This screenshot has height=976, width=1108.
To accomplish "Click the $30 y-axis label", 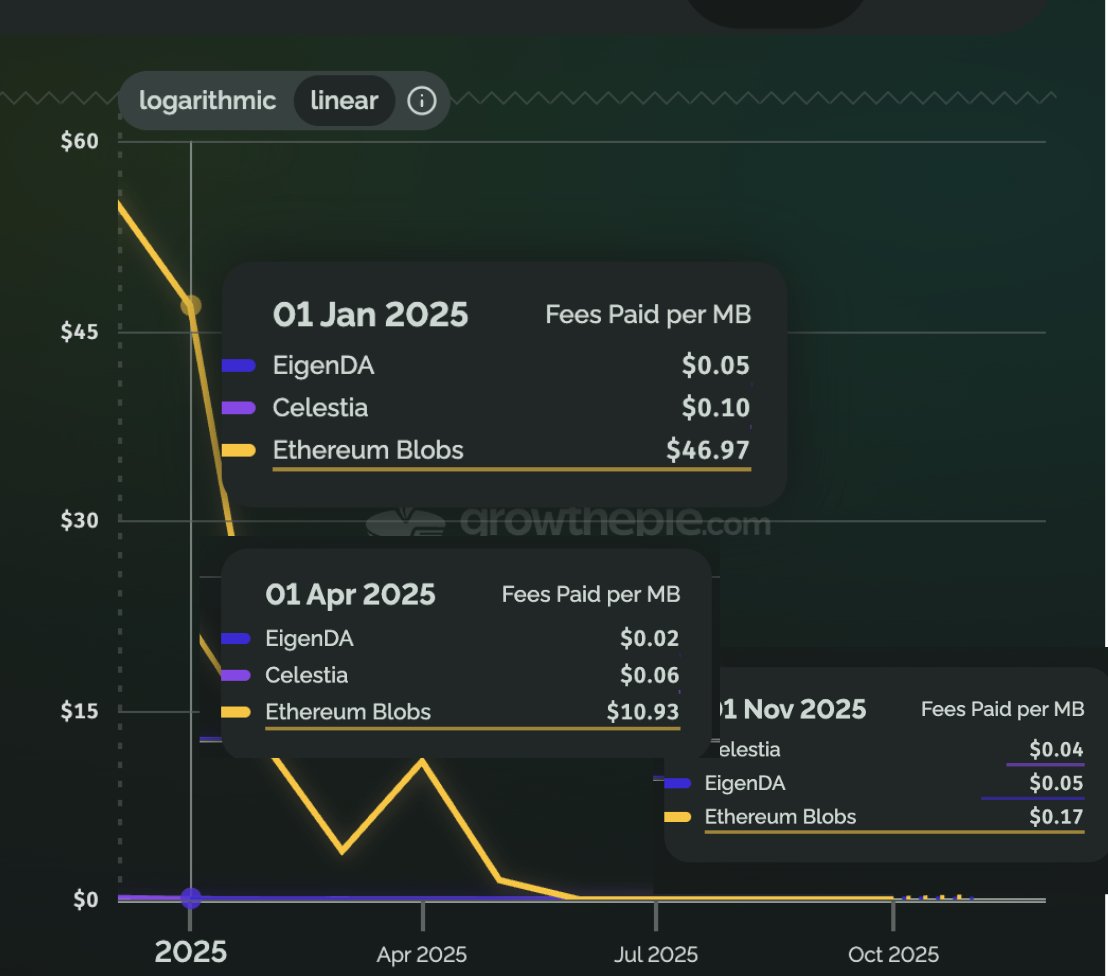I will [x=79, y=520].
